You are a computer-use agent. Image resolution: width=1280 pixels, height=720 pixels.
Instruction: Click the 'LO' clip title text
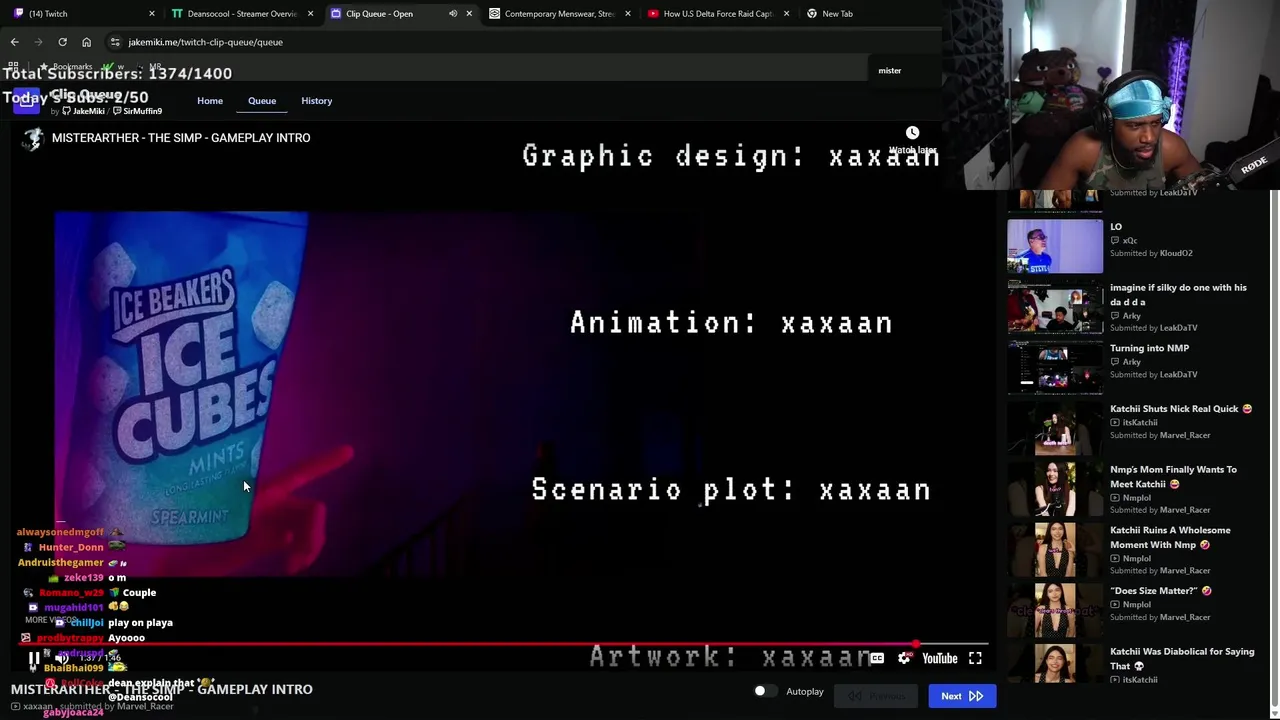(1116, 227)
